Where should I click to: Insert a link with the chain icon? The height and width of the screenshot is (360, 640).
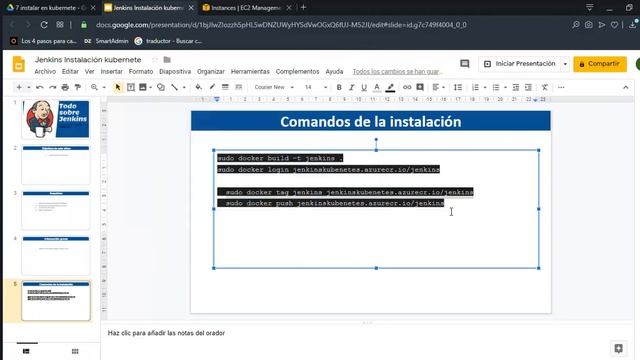click(407, 87)
